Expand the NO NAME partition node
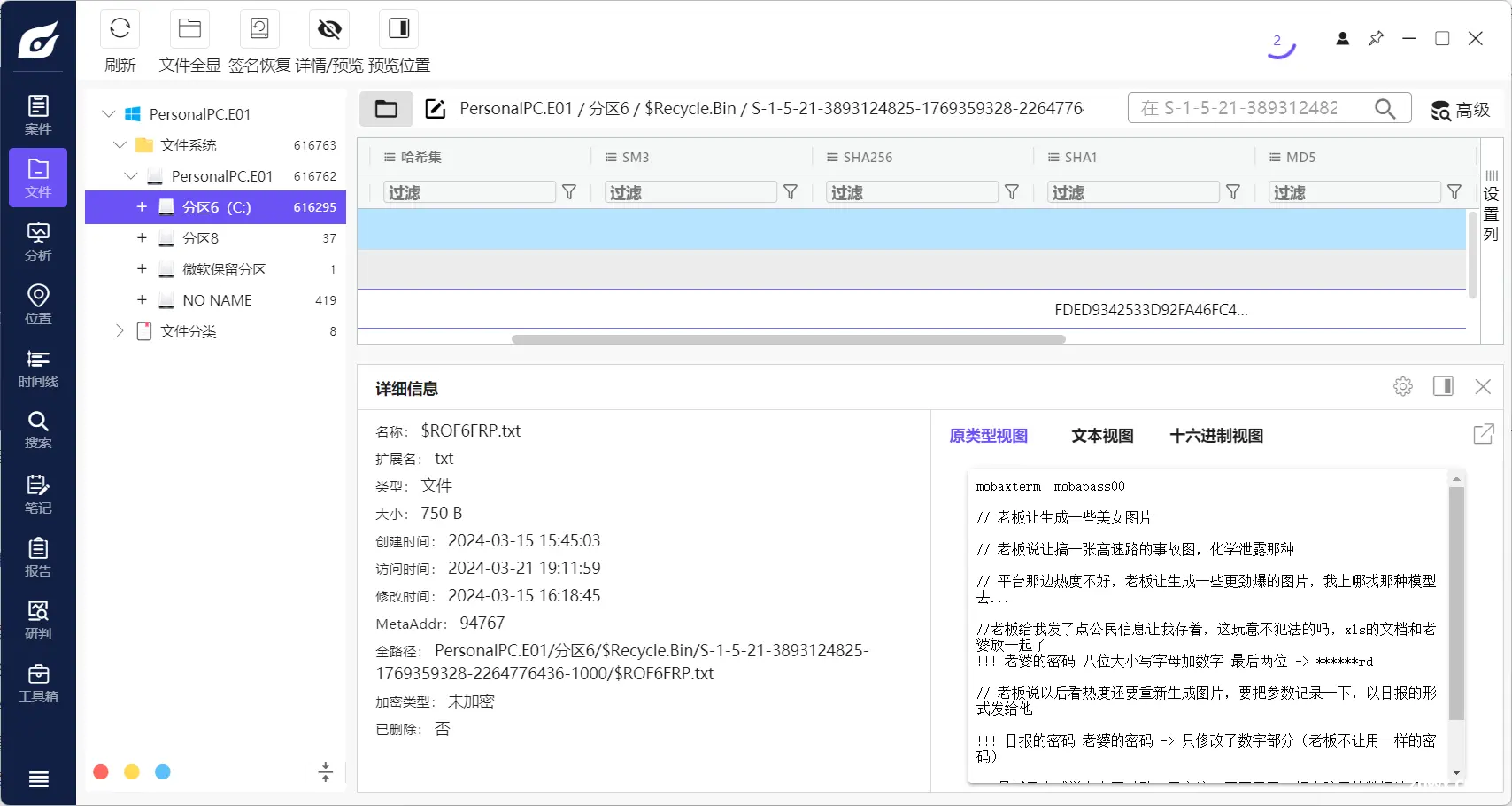1512x806 pixels. click(x=142, y=299)
